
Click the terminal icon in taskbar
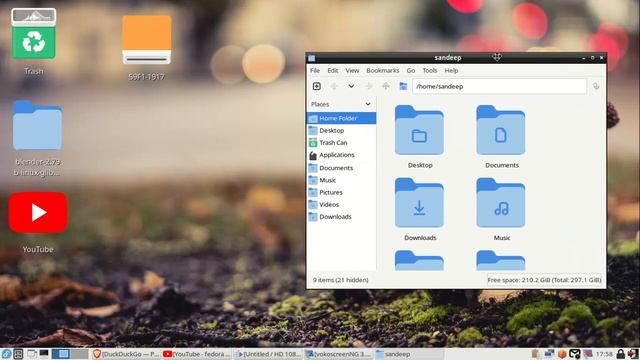(x=44, y=353)
